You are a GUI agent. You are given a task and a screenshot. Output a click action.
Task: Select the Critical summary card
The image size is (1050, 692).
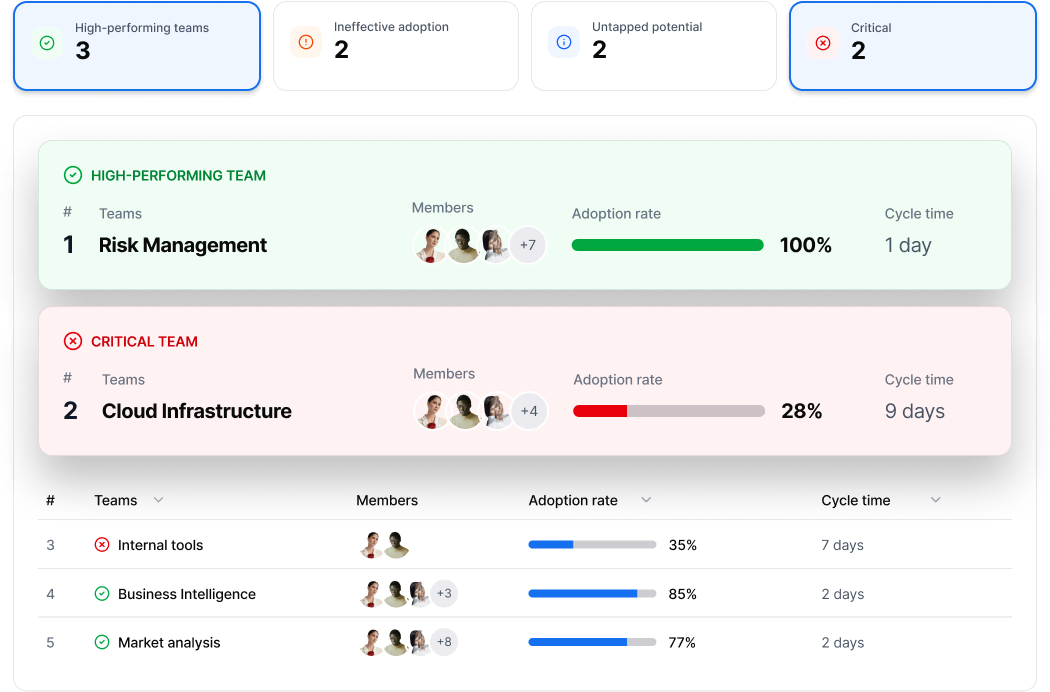click(x=913, y=46)
